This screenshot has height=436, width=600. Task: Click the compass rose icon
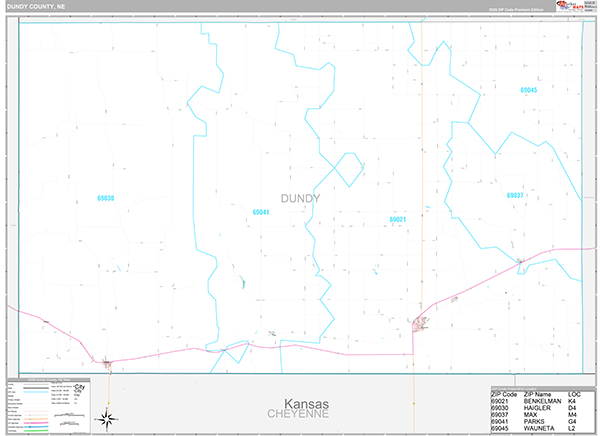107,419
